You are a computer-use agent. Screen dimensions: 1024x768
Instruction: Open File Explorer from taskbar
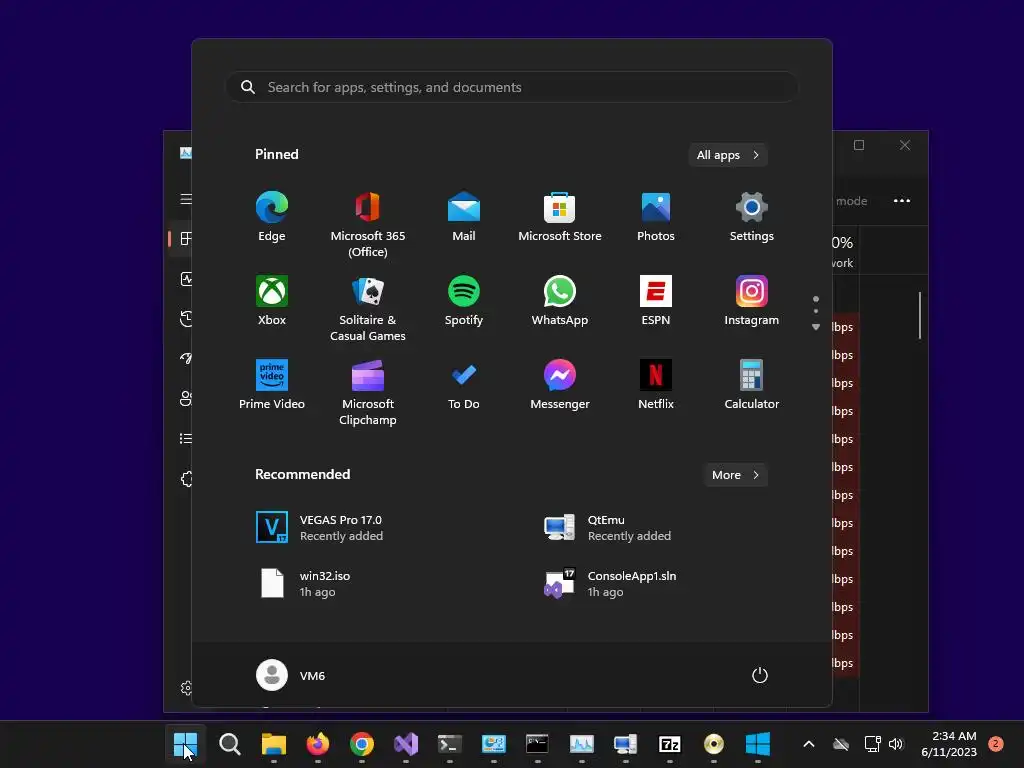[x=274, y=744]
